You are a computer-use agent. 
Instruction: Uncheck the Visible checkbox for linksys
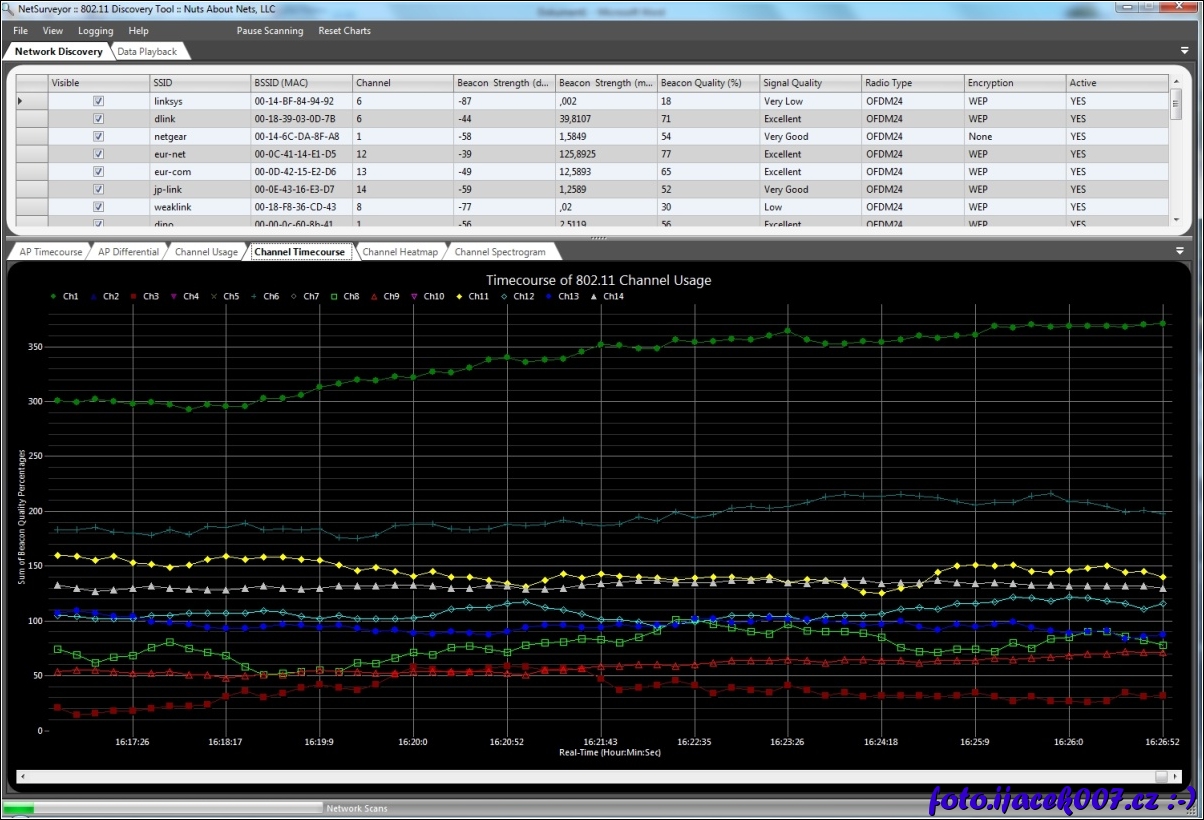tap(98, 101)
